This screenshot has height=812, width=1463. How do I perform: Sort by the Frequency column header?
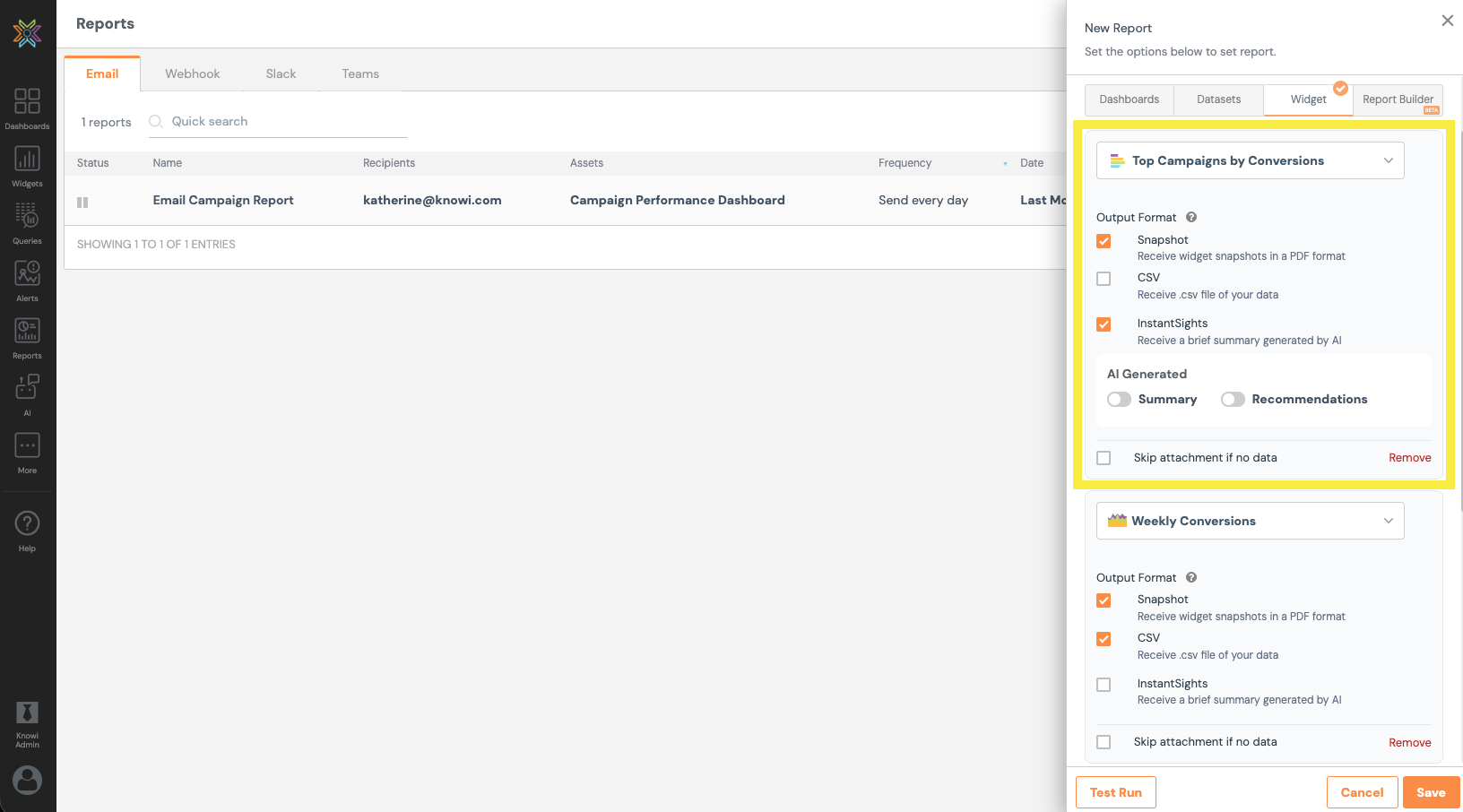tap(905, 163)
